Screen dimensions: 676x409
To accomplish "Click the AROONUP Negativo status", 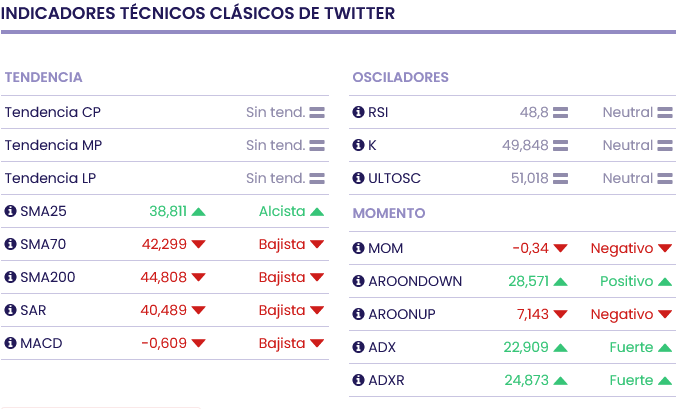I will [621, 314].
